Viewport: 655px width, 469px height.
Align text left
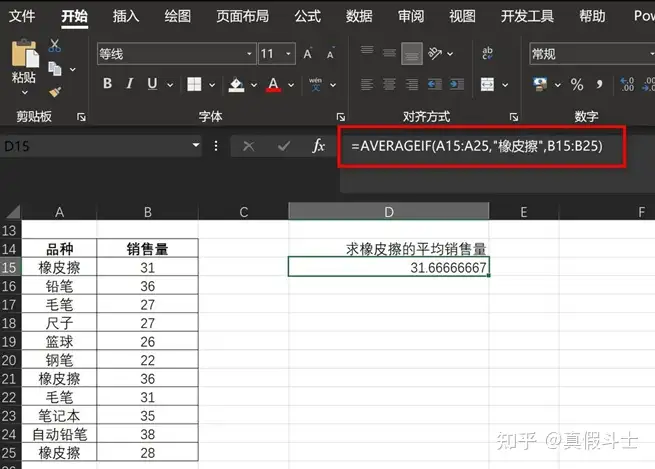pyautogui.click(x=367, y=84)
